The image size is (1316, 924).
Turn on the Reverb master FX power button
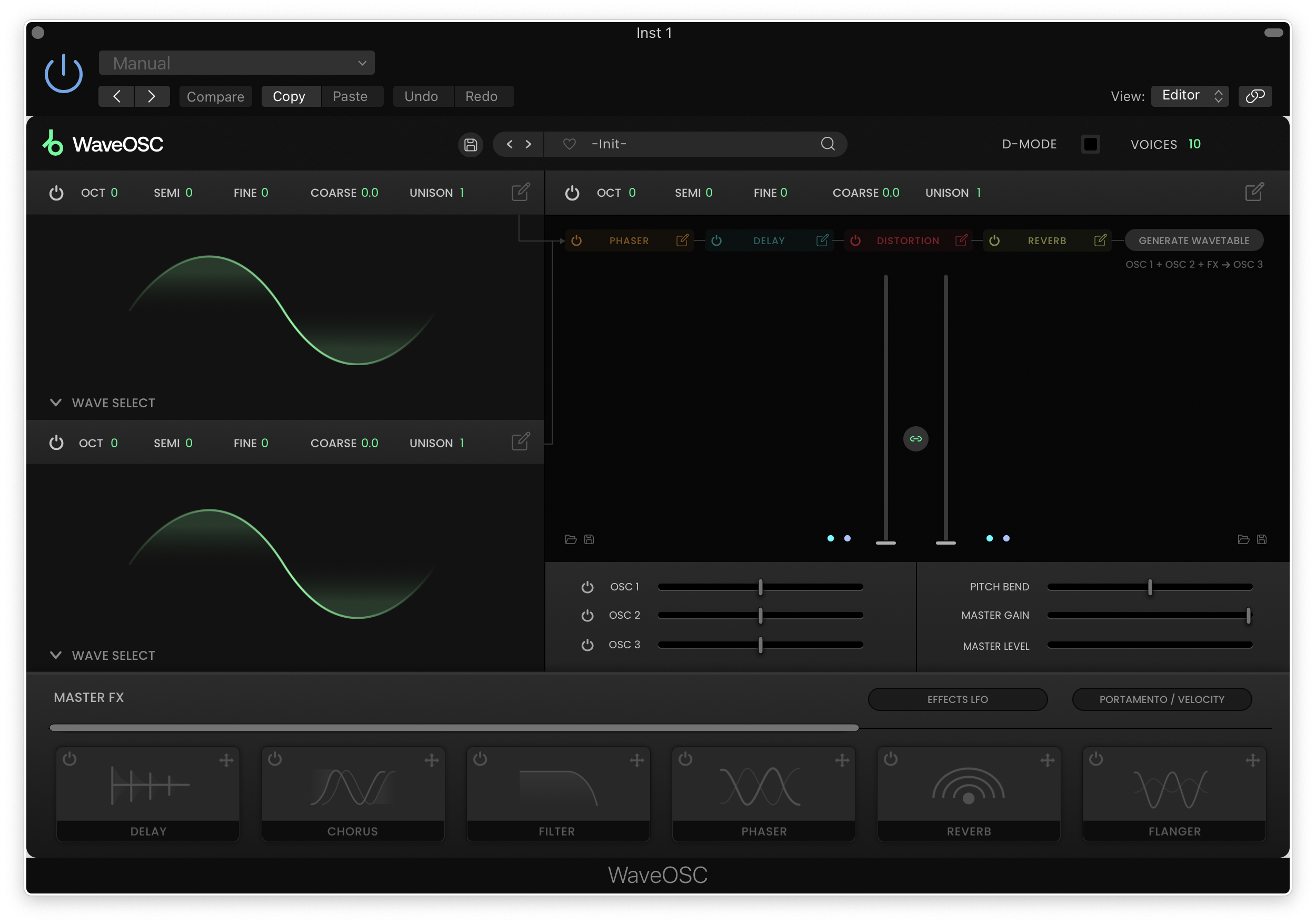tap(890, 759)
